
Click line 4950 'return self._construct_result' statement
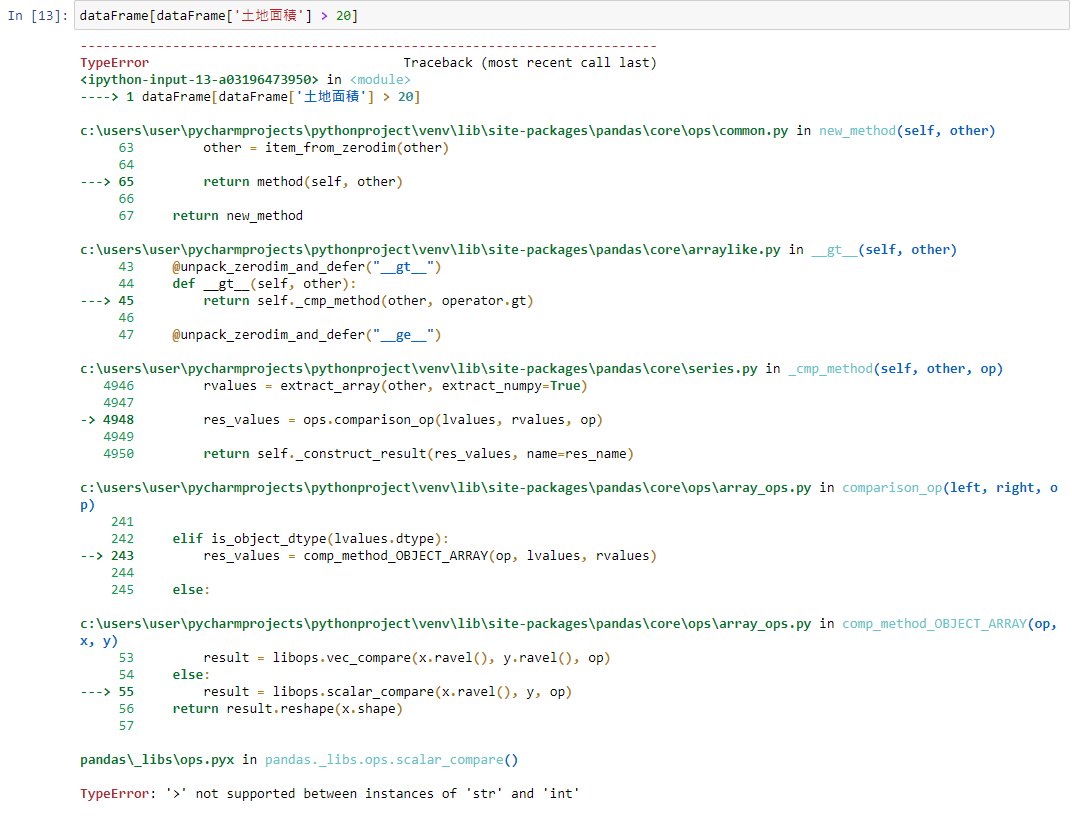tap(418, 454)
